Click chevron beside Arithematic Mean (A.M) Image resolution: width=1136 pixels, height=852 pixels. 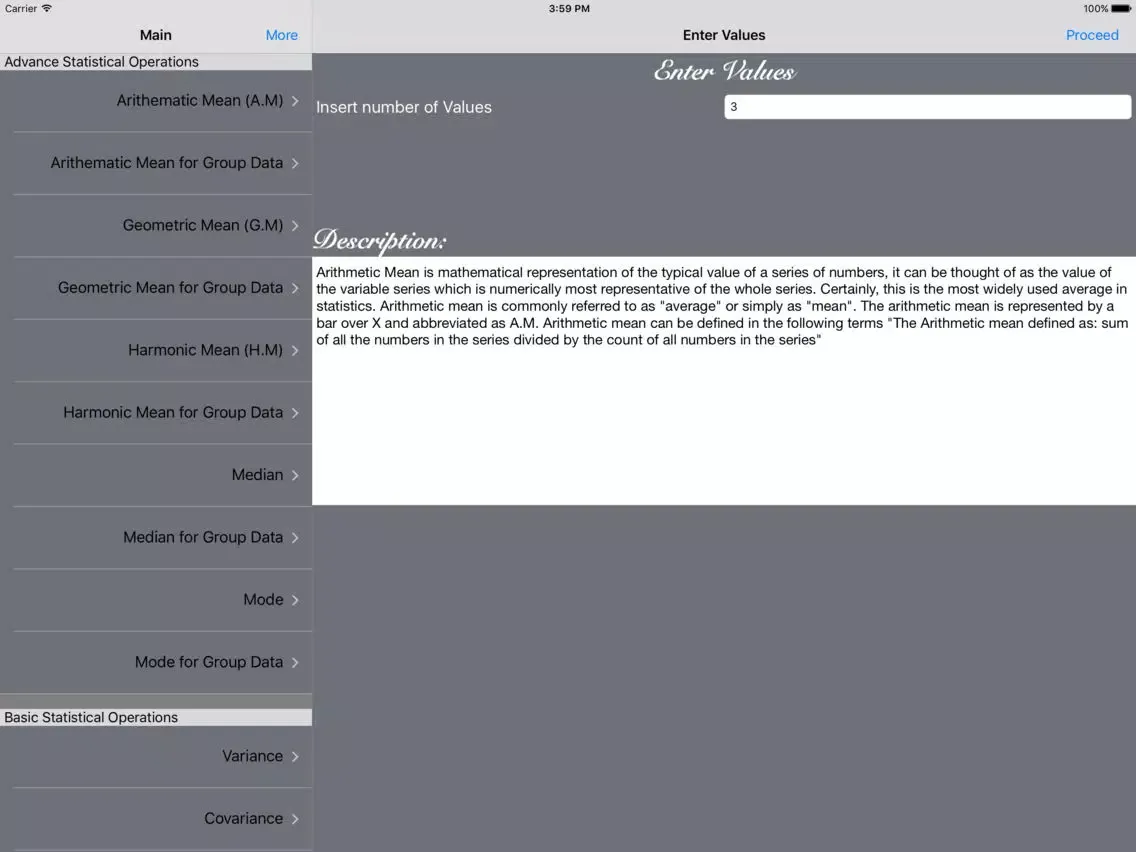pos(295,101)
